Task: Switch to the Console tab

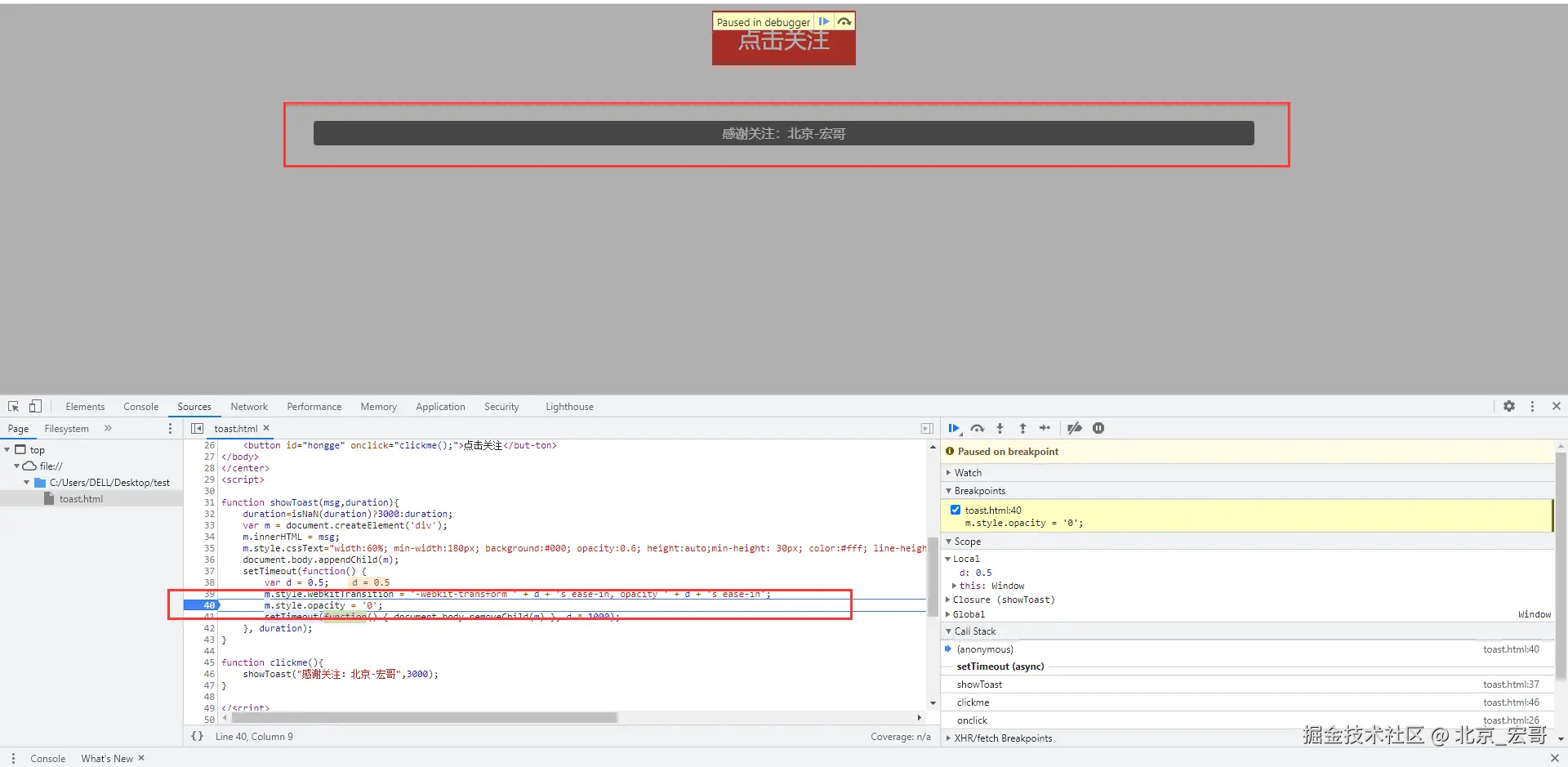Action: tap(140, 406)
